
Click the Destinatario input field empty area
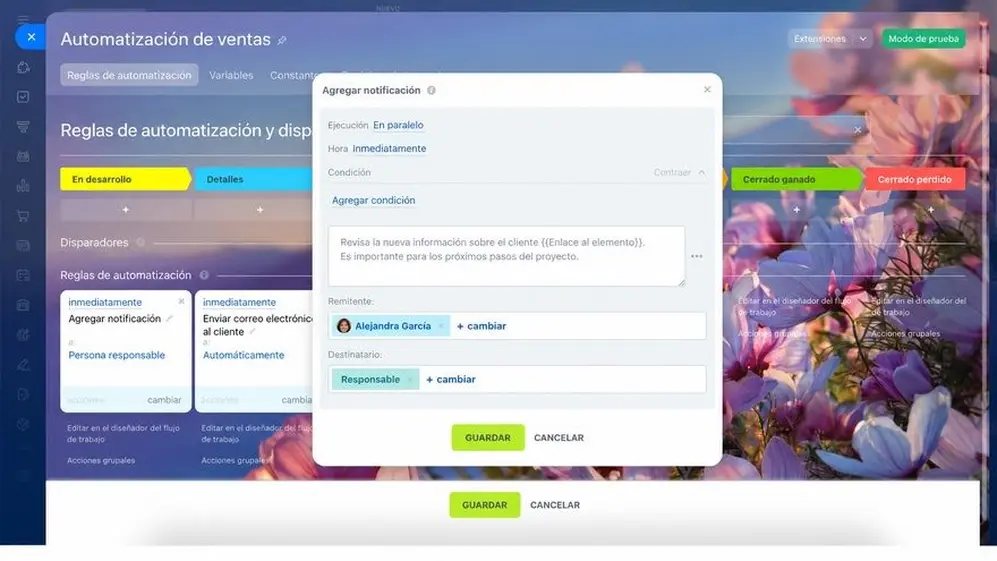coord(591,379)
